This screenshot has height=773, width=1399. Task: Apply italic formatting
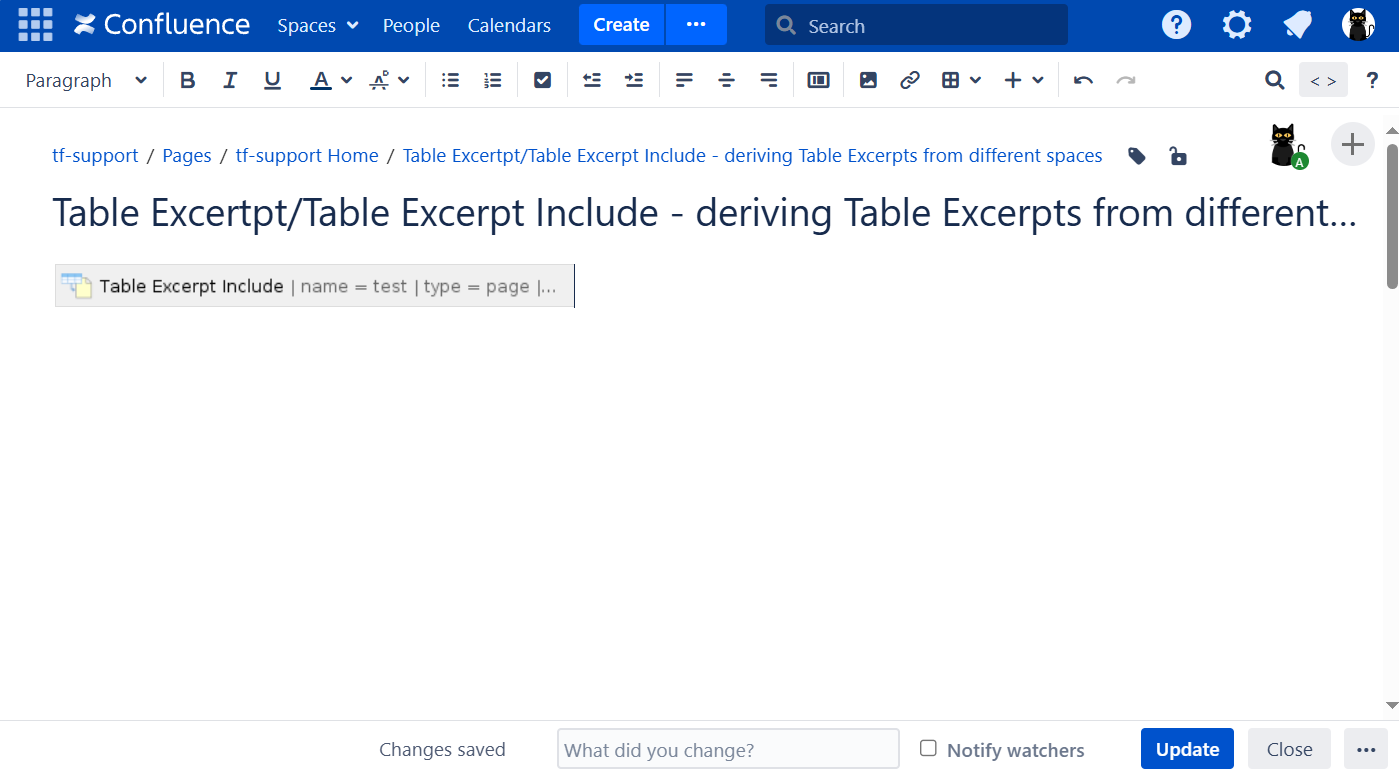coord(230,81)
